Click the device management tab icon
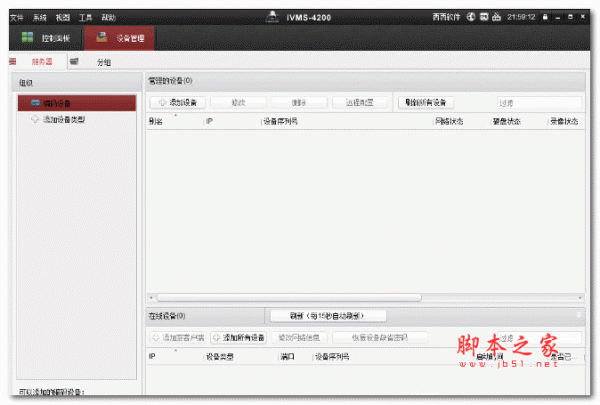This screenshot has width=600, height=405. [x=101, y=37]
